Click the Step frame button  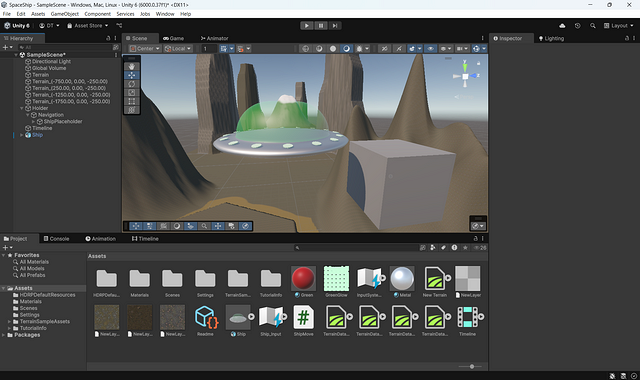pos(335,26)
